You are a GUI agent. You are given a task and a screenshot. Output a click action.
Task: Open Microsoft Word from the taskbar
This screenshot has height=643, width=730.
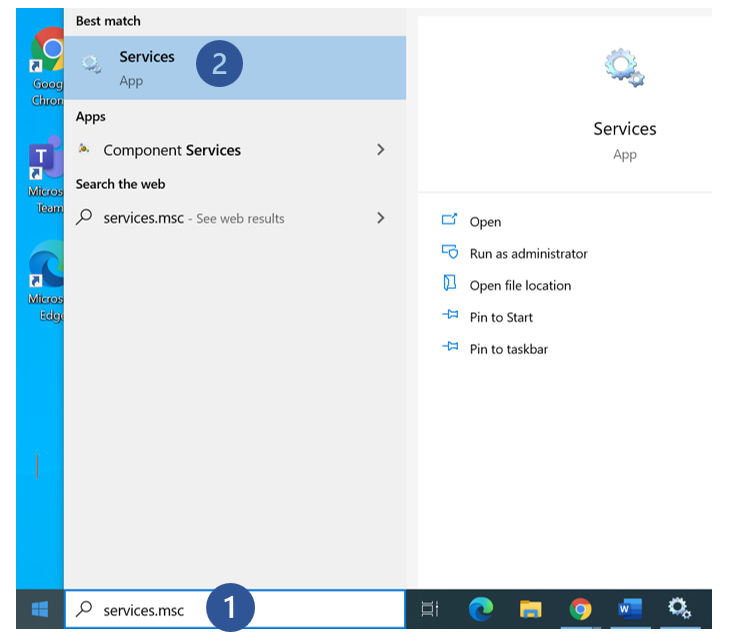(x=630, y=609)
